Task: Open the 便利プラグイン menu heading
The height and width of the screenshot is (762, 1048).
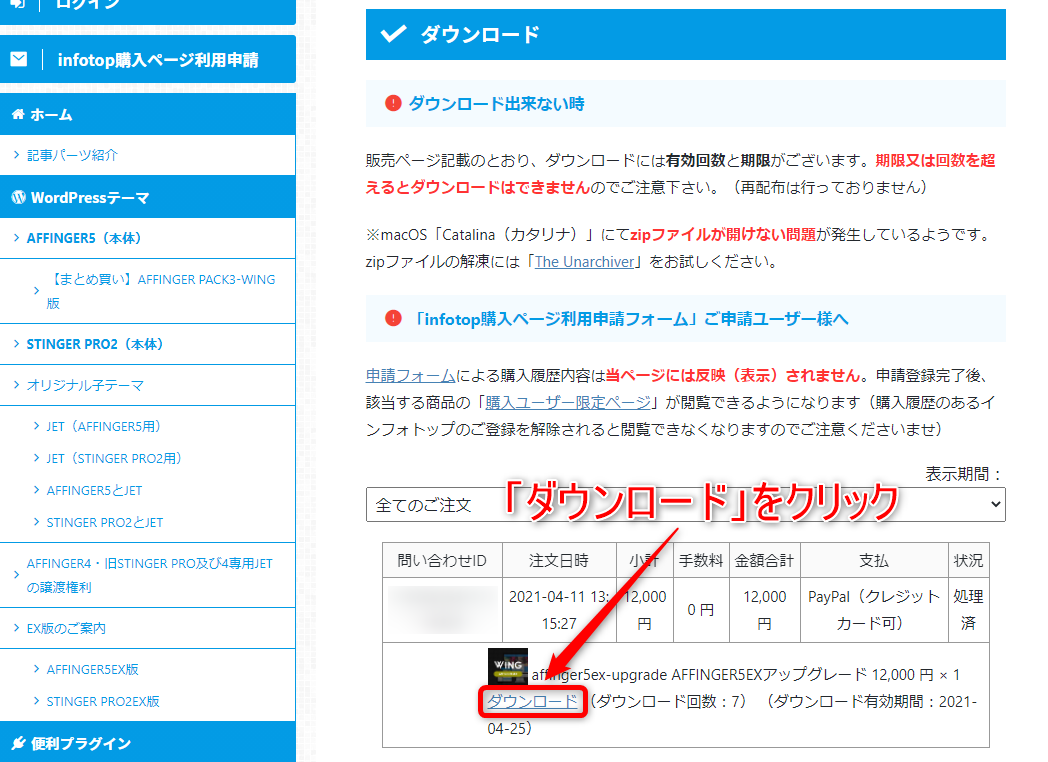Action: [148, 743]
